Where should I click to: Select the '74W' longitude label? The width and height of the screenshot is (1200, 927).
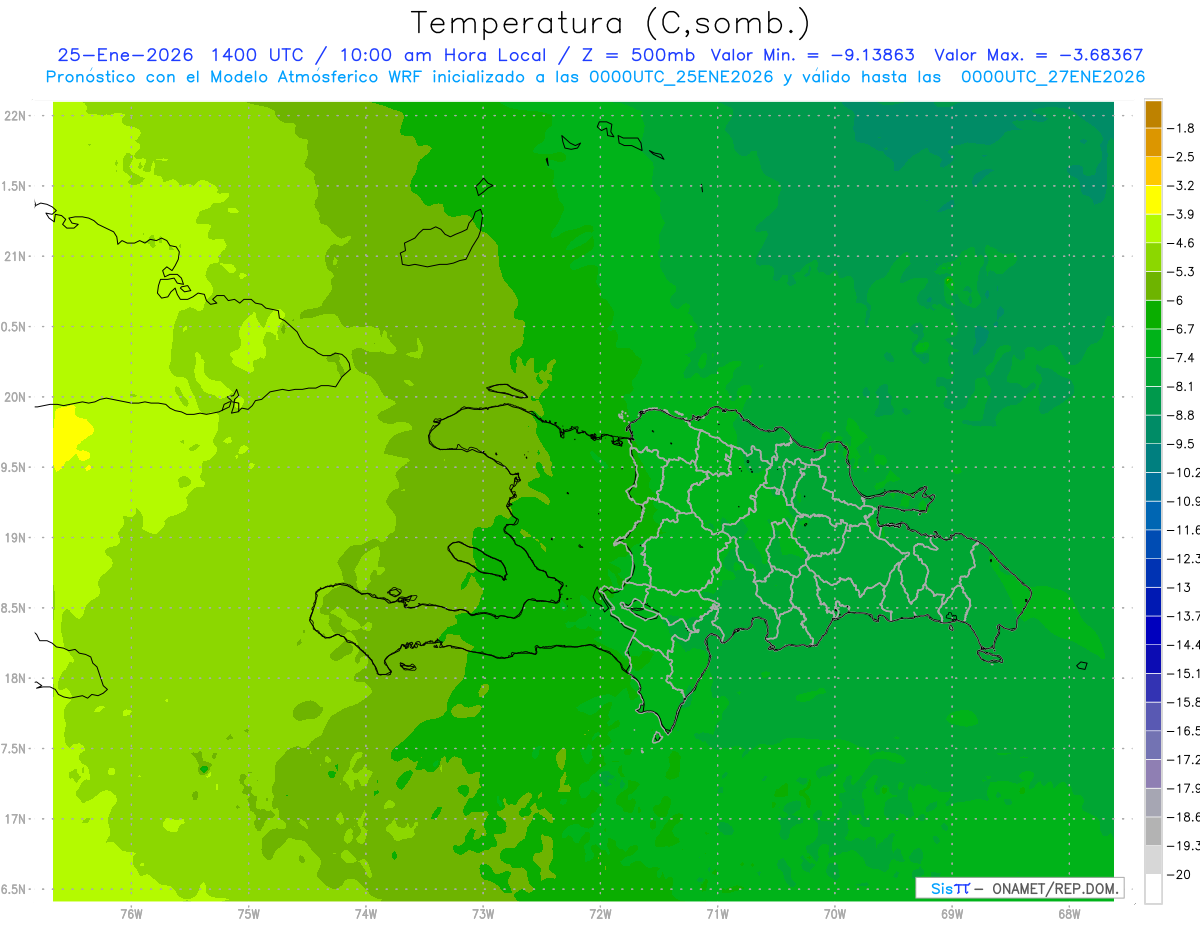coord(366,913)
